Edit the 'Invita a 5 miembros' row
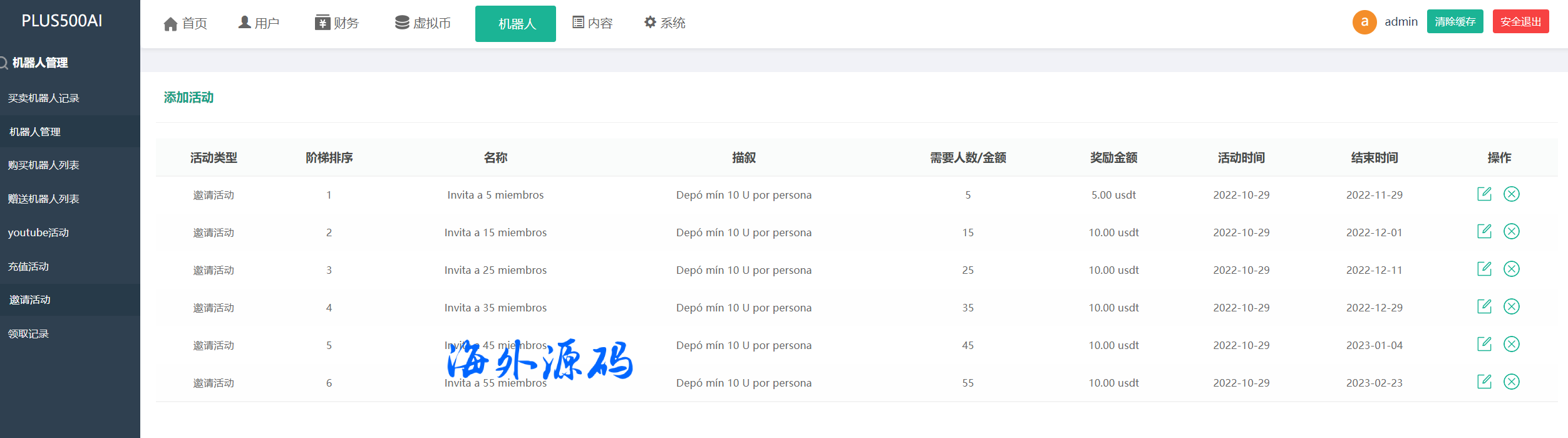 point(1483,194)
